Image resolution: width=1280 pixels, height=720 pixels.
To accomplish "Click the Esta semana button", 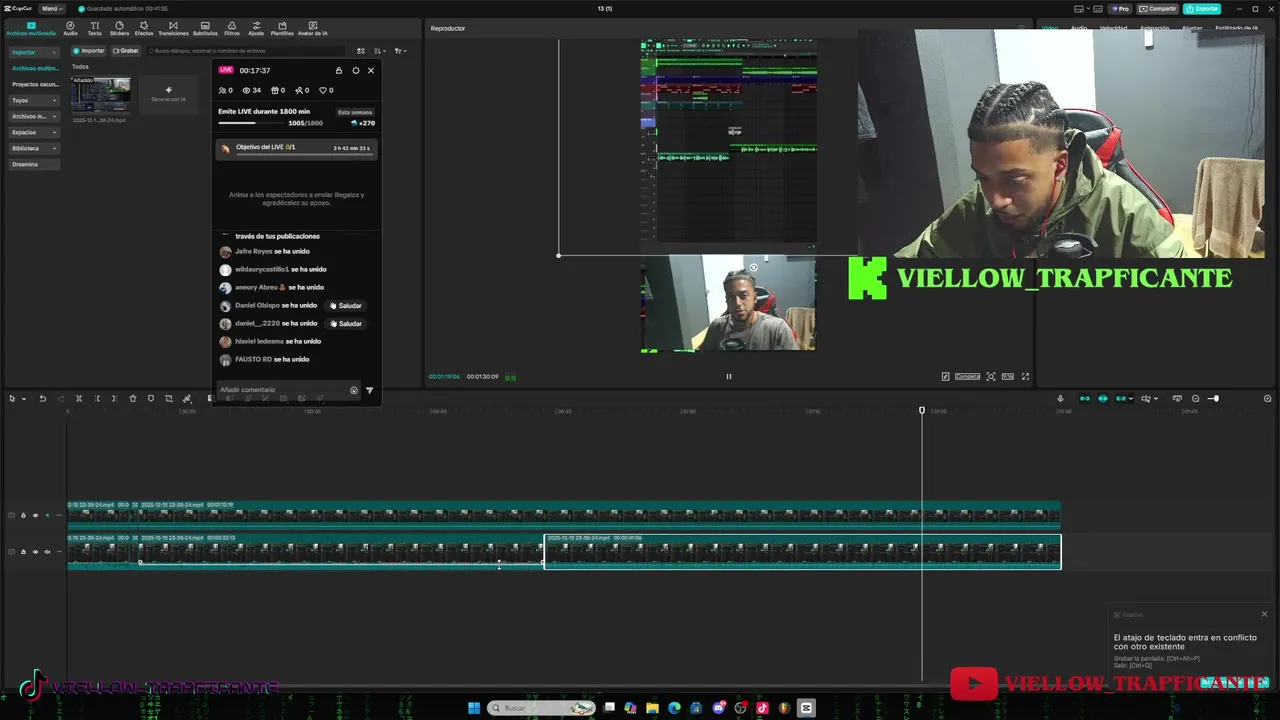I will [x=355, y=112].
